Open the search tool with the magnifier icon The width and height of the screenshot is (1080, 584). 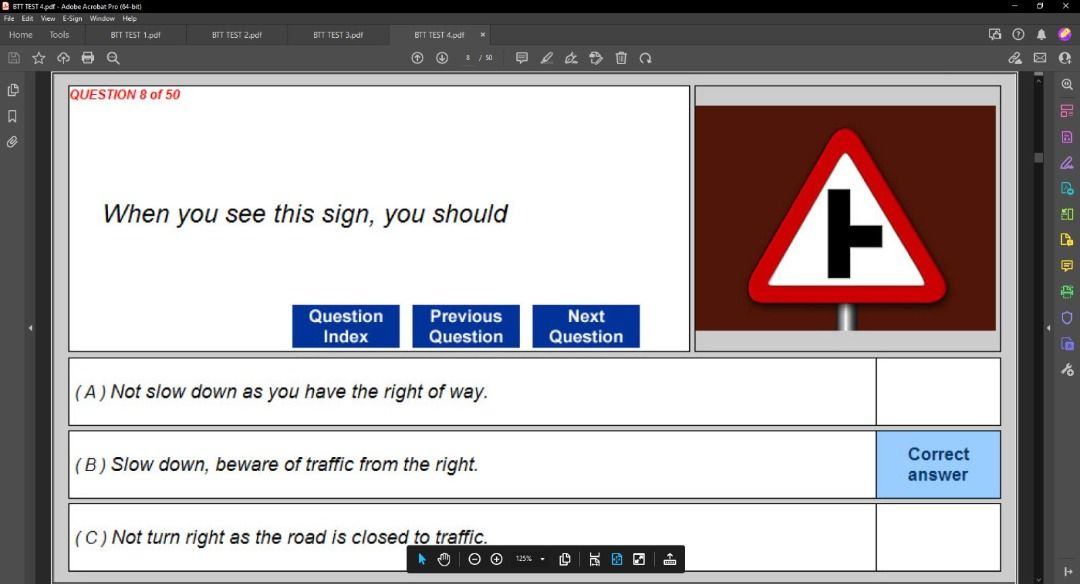click(x=113, y=58)
